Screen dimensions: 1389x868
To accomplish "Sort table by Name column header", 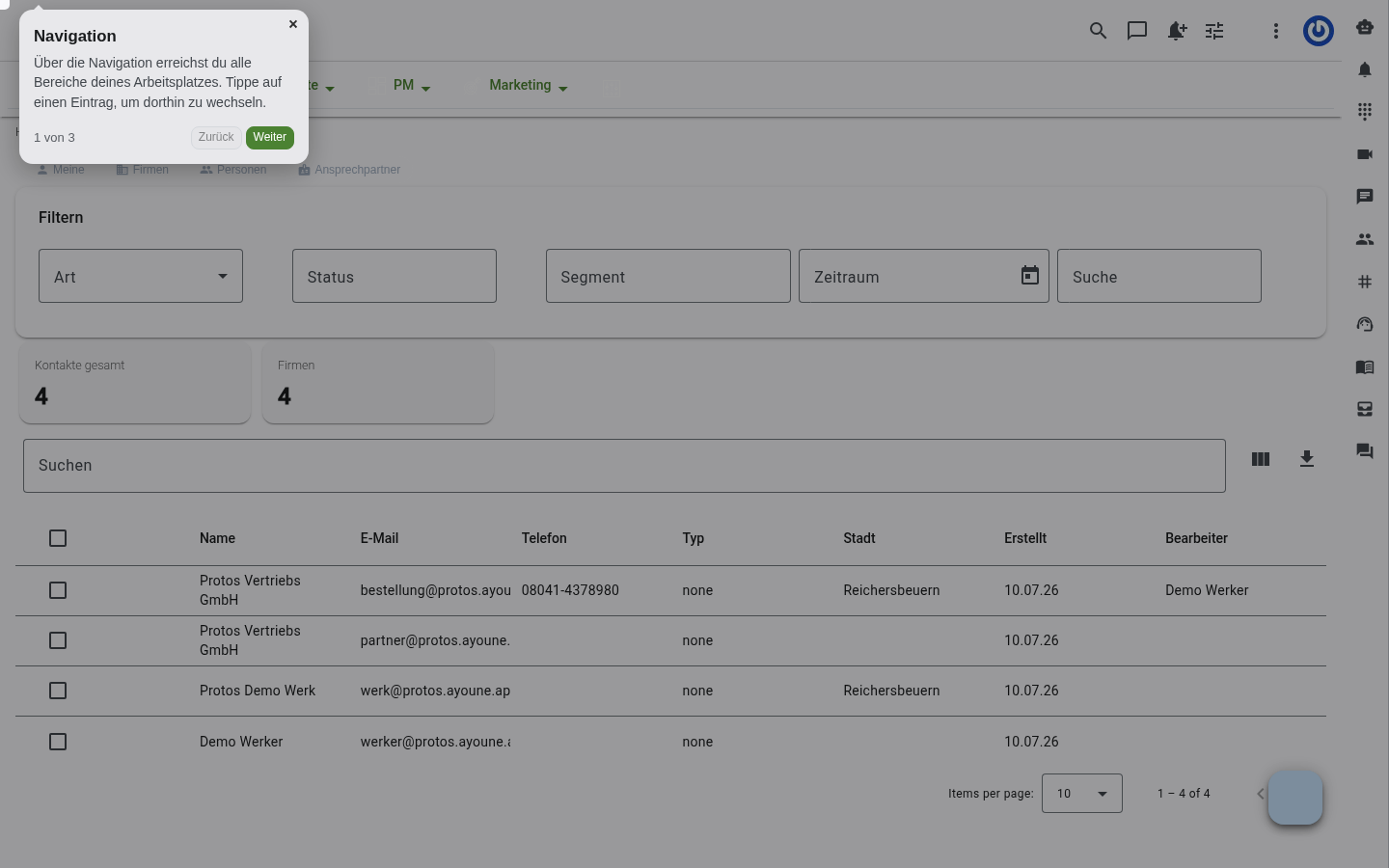I will (x=218, y=538).
